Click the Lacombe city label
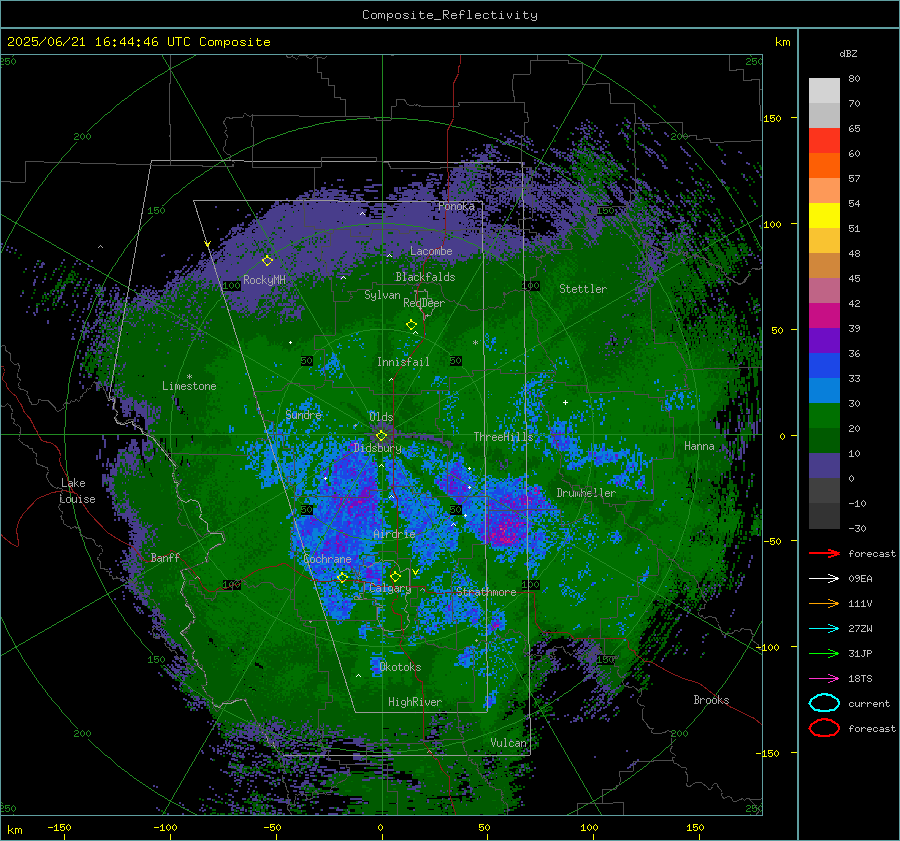The height and width of the screenshot is (841, 900). pyautogui.click(x=431, y=251)
